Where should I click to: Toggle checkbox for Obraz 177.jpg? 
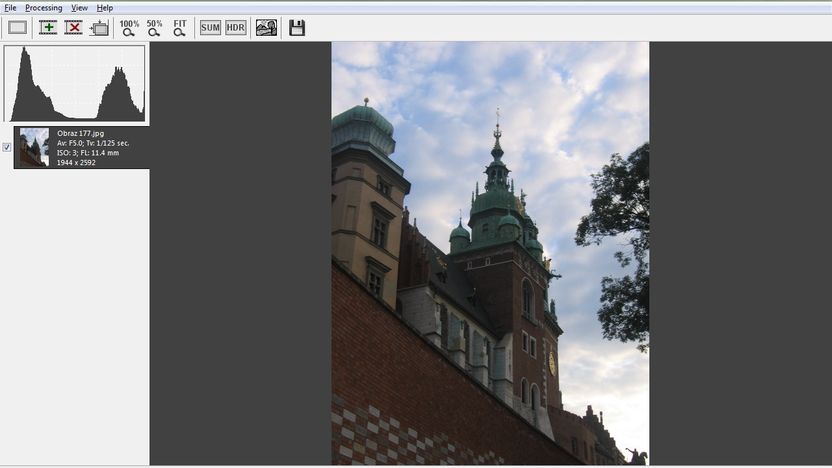point(6,148)
